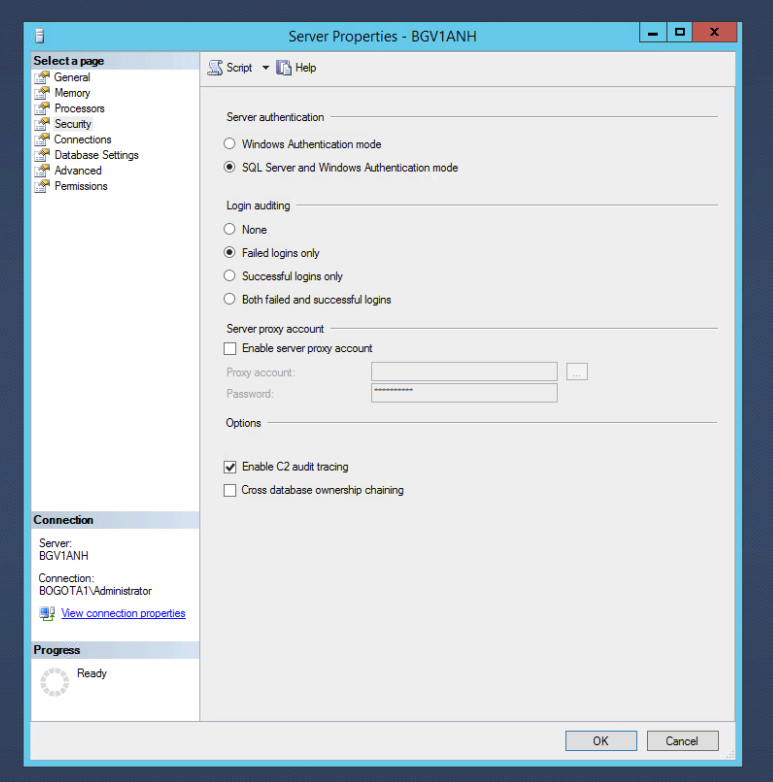Open the Permissions page
This screenshot has width=773, height=782.
coord(81,186)
